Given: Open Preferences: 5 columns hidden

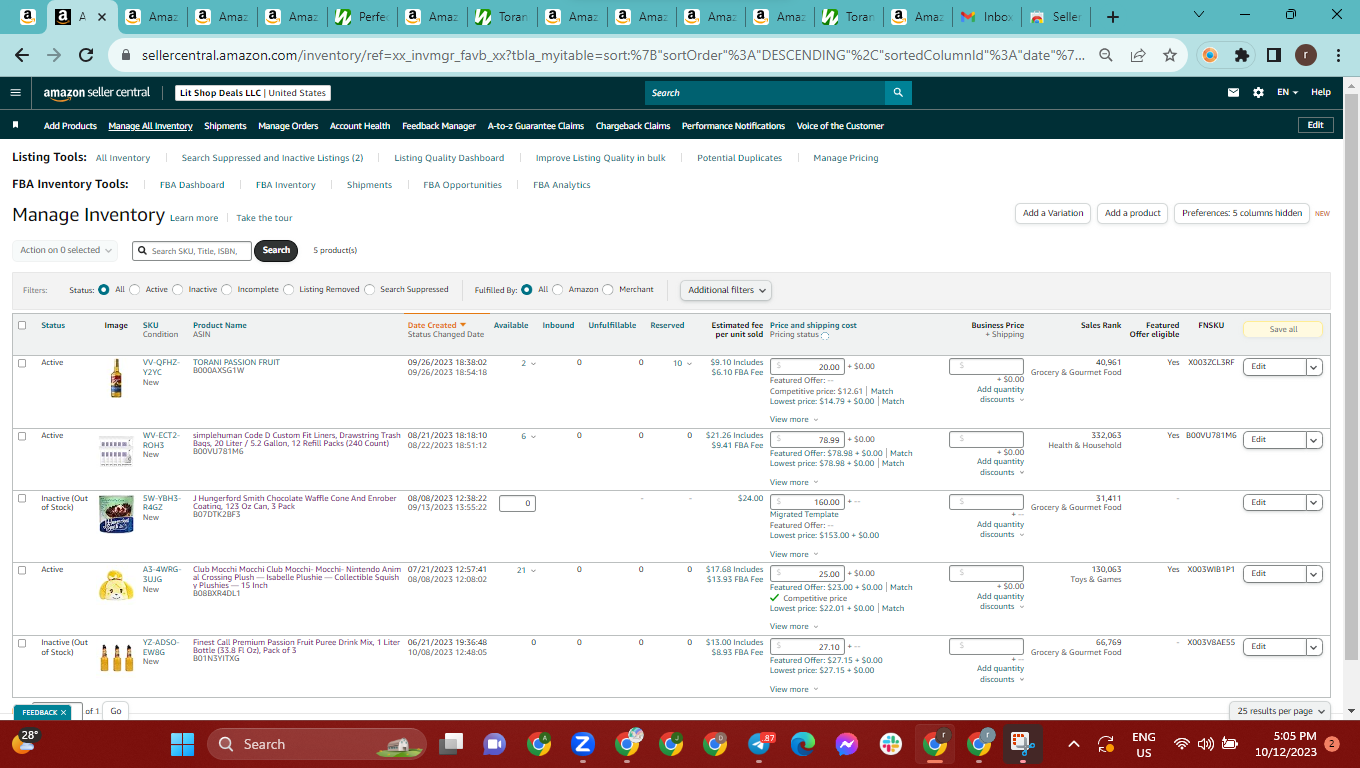Looking at the screenshot, I should (1242, 213).
